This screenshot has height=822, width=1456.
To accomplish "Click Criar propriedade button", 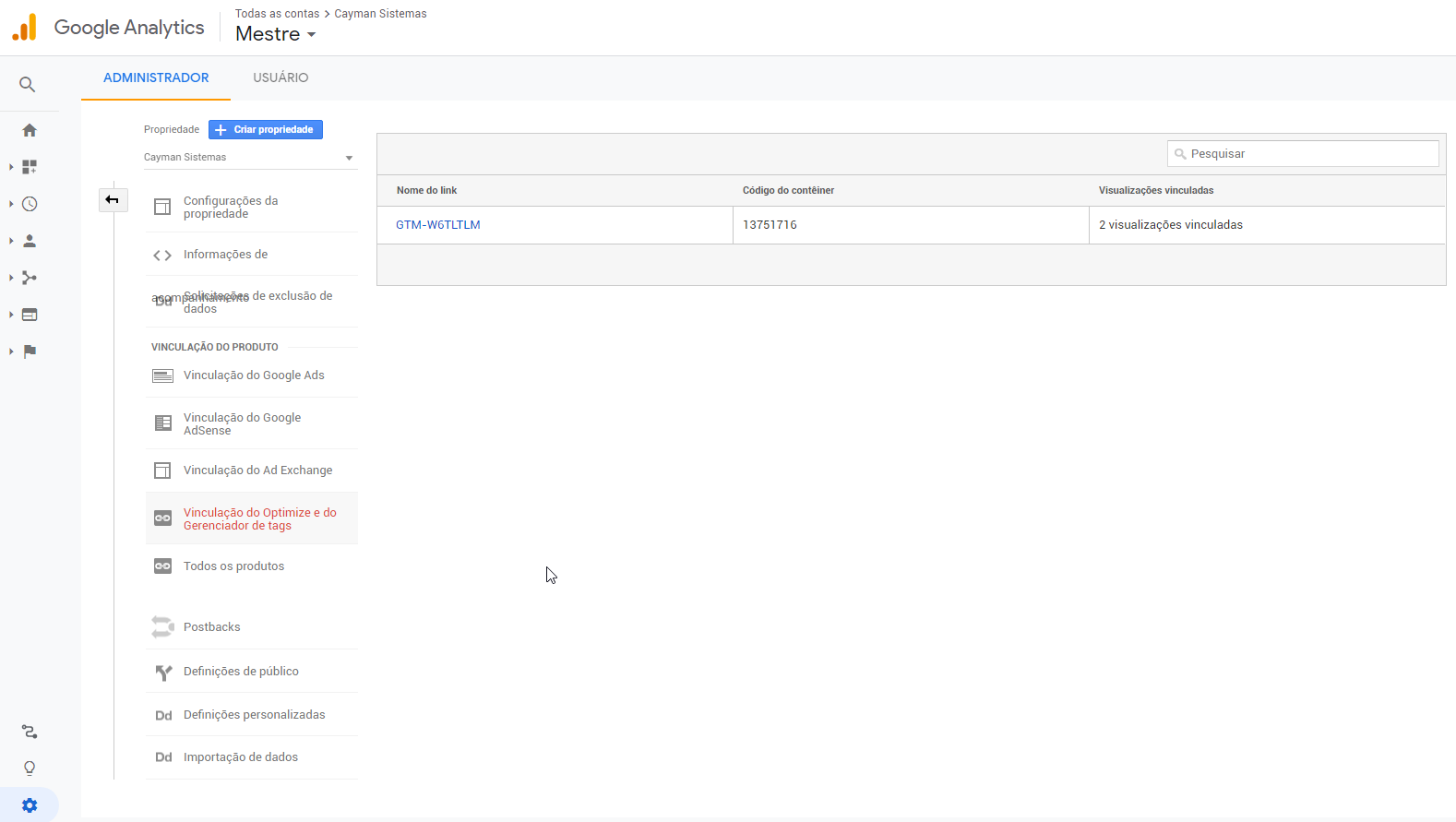I will 266,130.
